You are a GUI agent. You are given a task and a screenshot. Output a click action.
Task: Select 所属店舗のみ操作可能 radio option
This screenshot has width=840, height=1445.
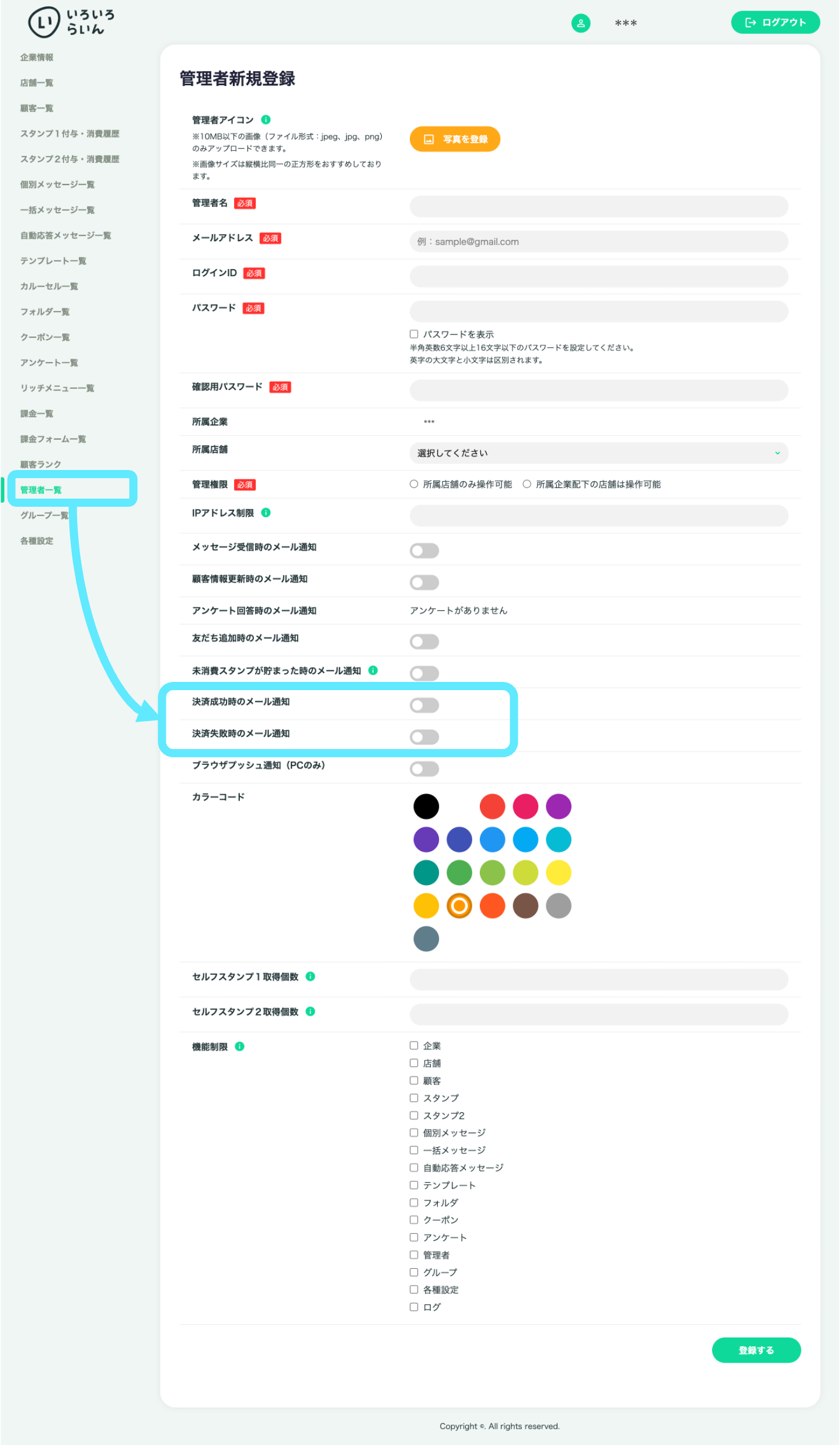coord(414,484)
